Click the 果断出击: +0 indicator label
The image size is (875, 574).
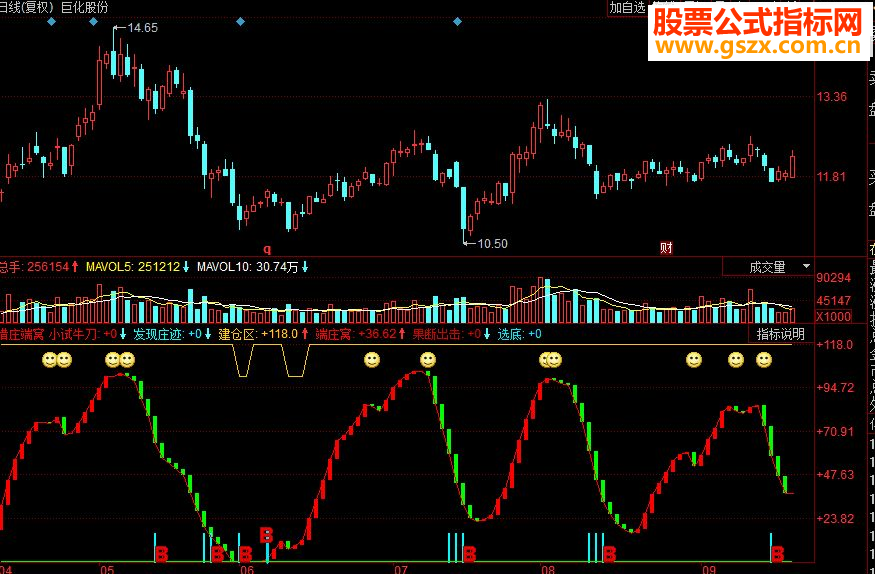[451, 334]
